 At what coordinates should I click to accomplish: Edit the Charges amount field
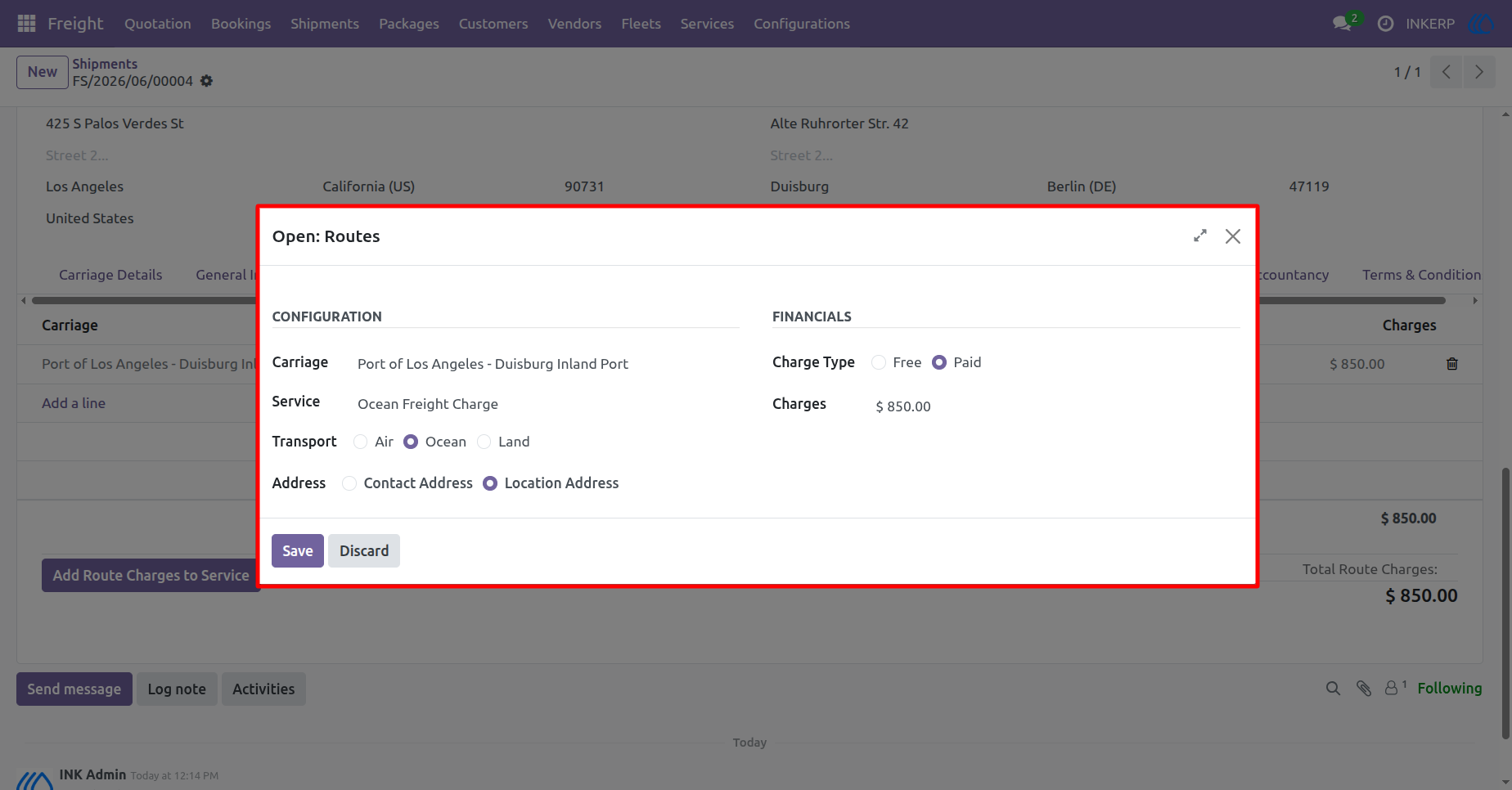1057,406
